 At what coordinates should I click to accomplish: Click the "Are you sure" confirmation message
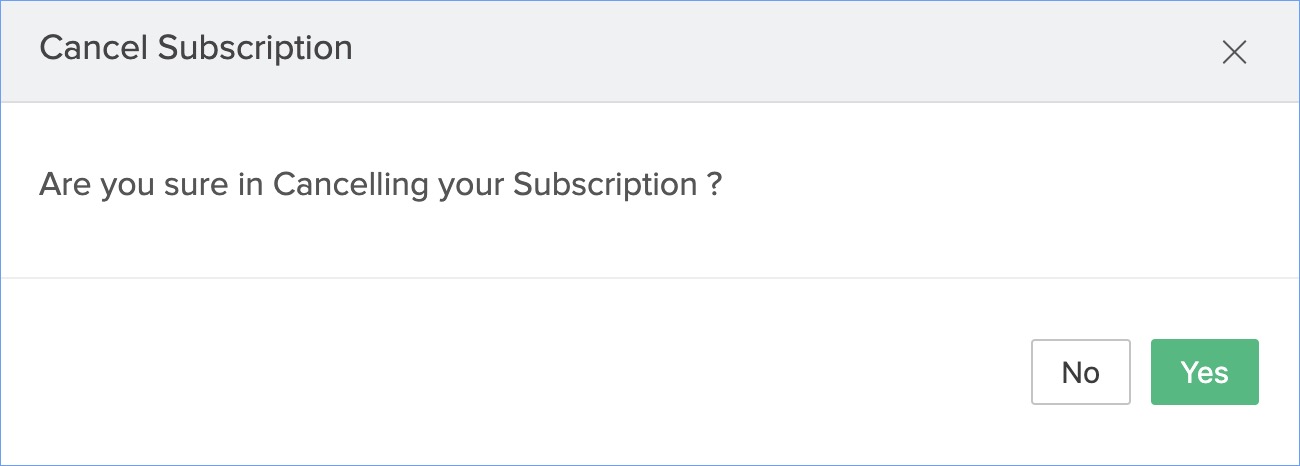(x=380, y=185)
